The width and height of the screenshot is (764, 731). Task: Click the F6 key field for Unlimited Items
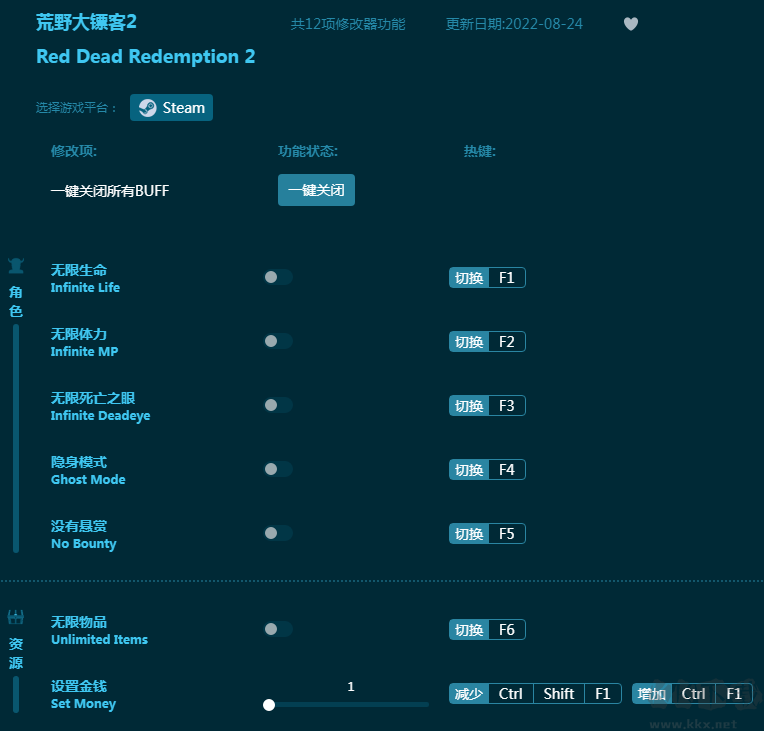coord(507,630)
